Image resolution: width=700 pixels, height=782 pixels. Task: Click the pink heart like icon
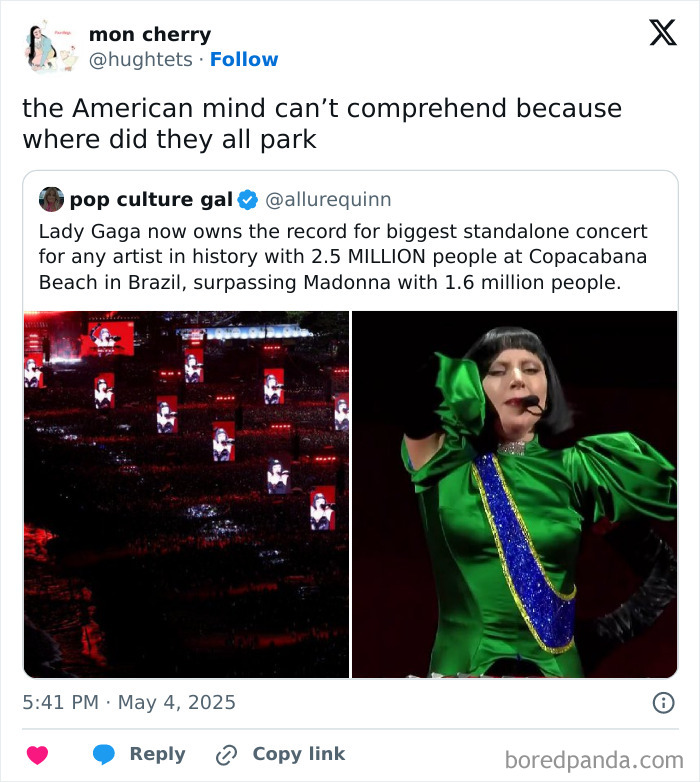pyautogui.click(x=37, y=755)
